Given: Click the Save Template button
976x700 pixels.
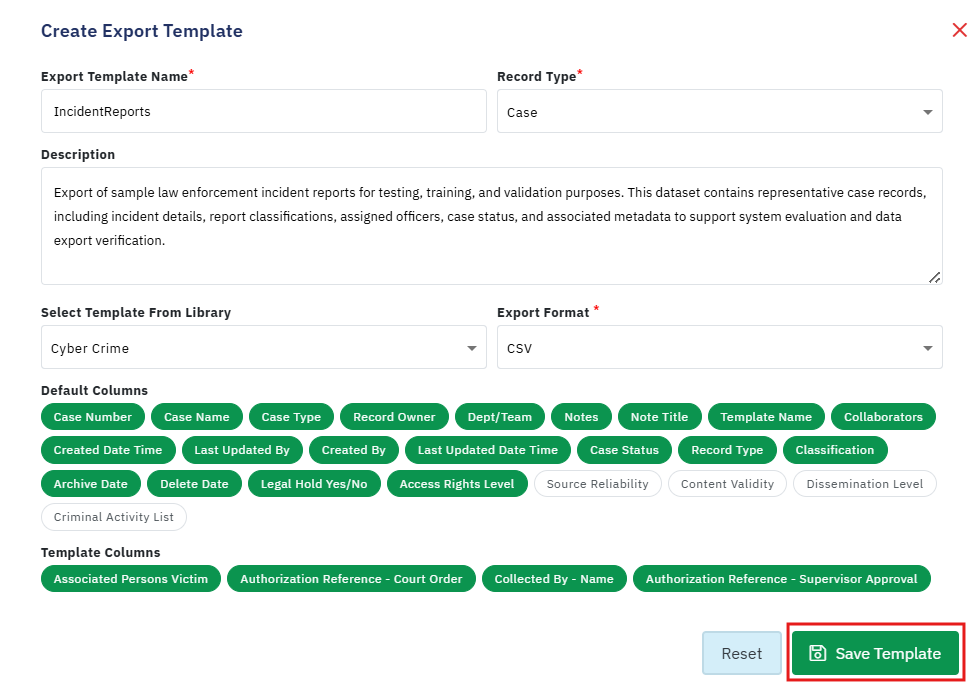Looking at the screenshot, I should [x=875, y=653].
